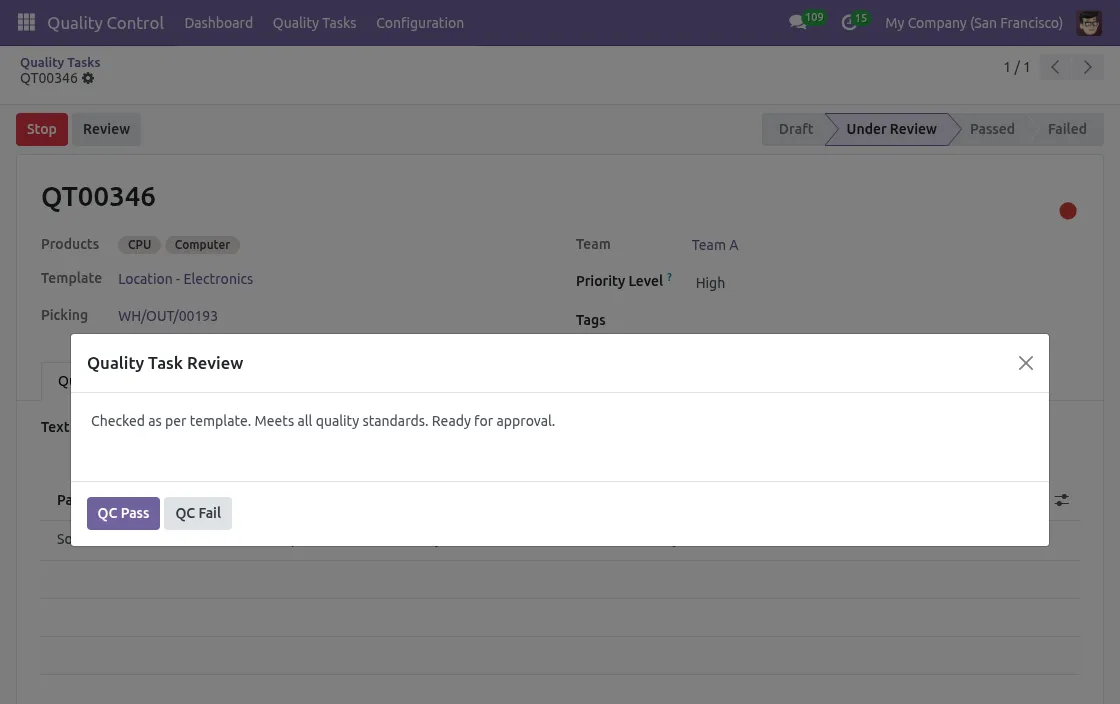Open the Location - Electronics template link
The height and width of the screenshot is (704, 1120).
tap(186, 279)
